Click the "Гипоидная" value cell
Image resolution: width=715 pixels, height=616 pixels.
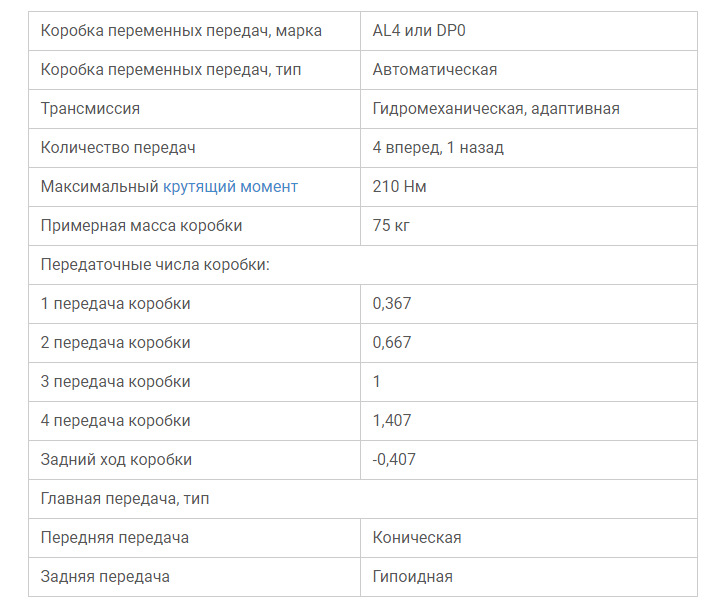(412, 577)
